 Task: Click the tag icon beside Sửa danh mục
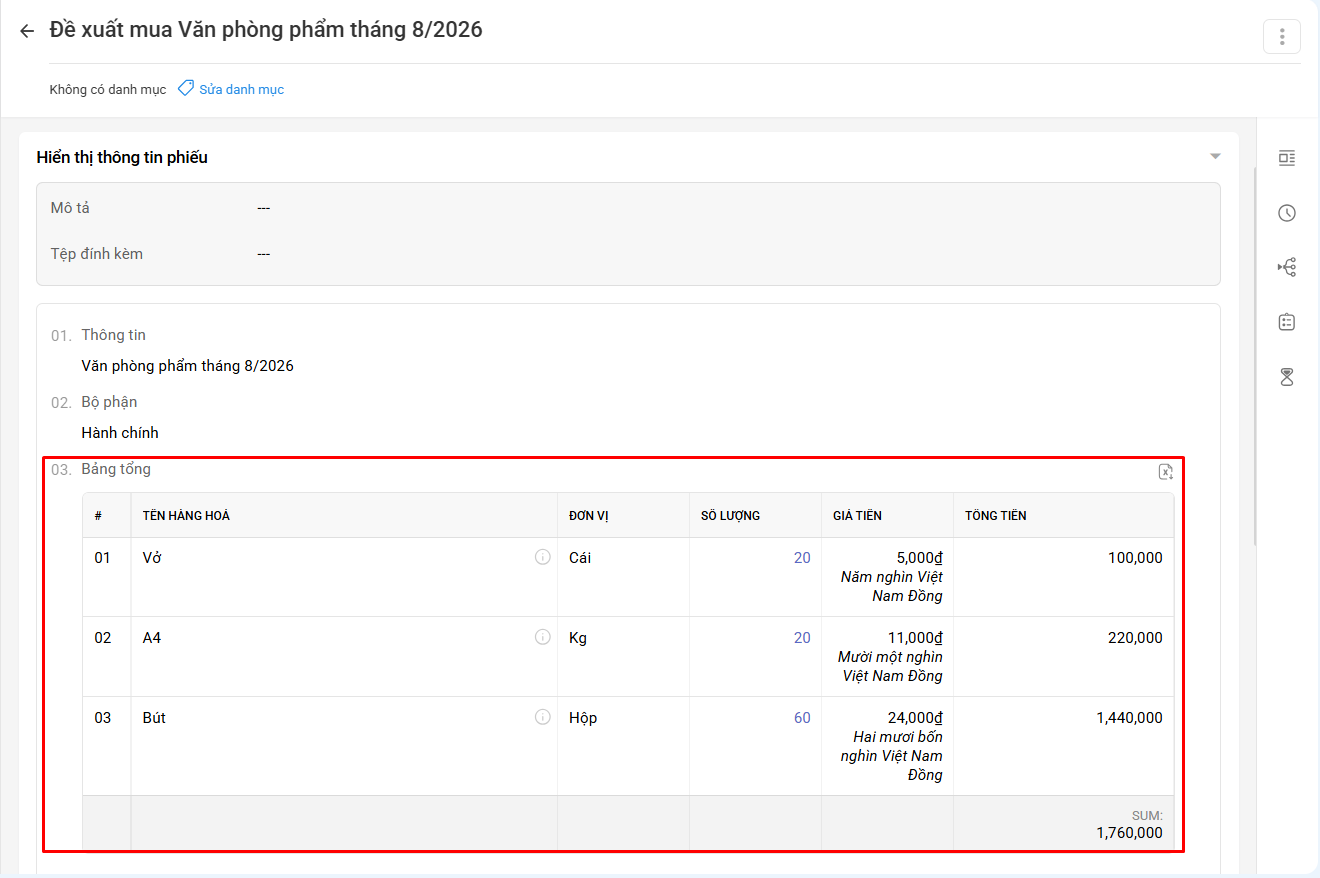tap(185, 88)
